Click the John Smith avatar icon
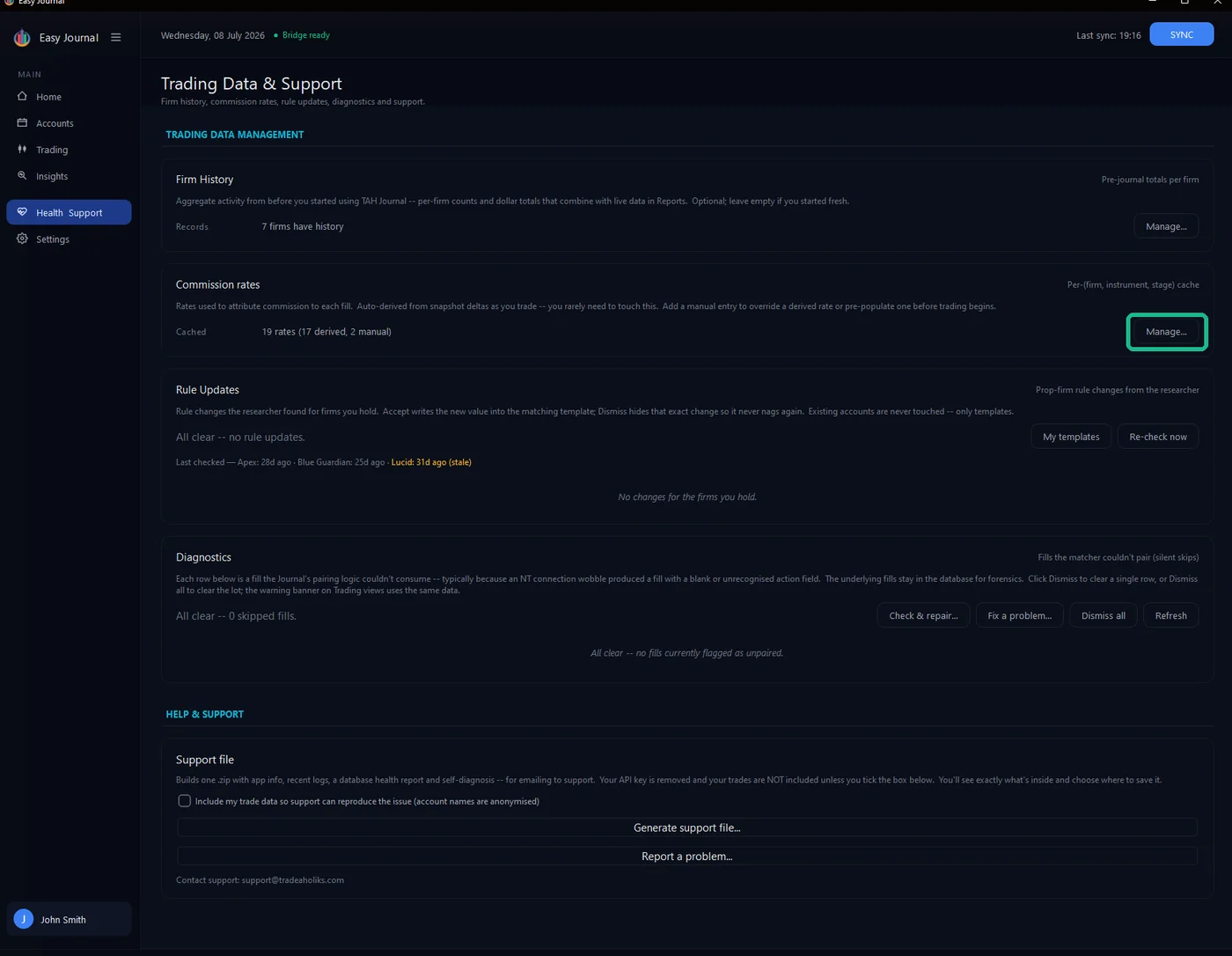This screenshot has width=1232, height=956. (24, 919)
